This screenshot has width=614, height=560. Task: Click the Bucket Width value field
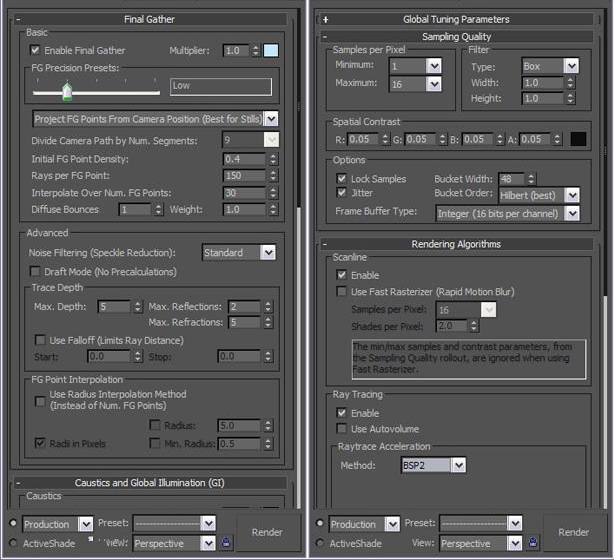(512, 179)
